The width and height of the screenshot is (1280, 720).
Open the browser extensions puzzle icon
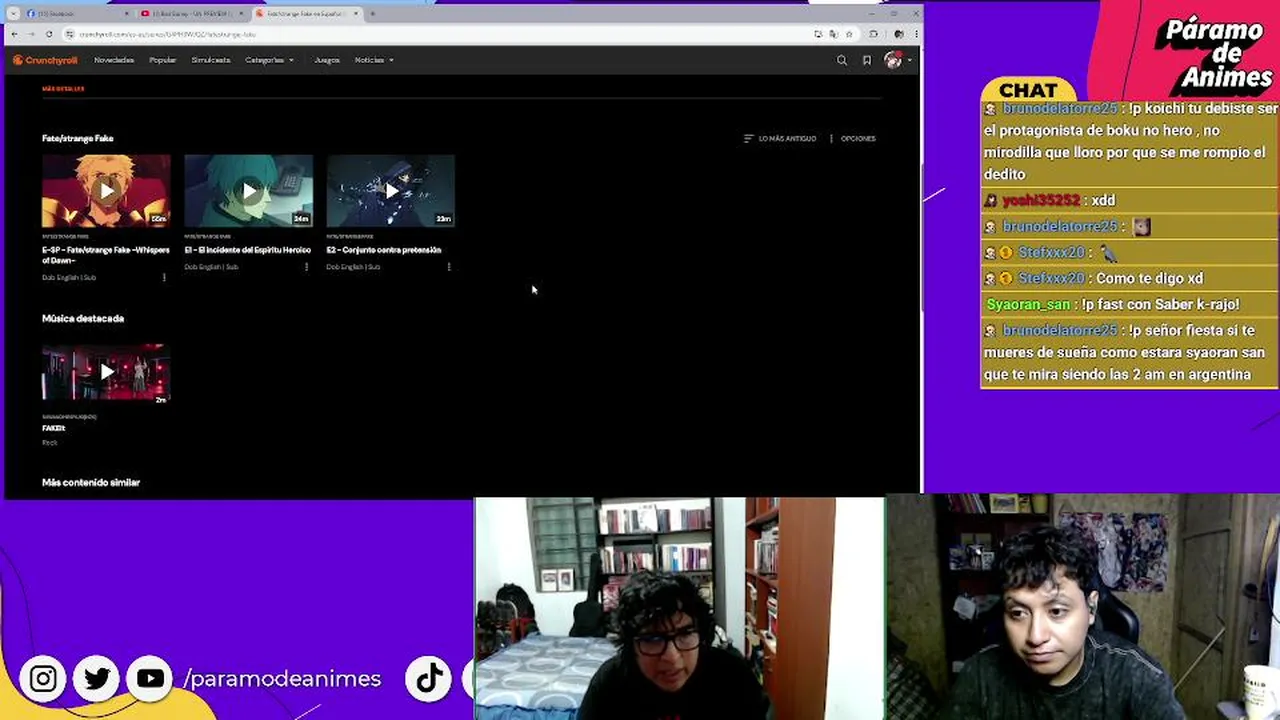tap(873, 34)
